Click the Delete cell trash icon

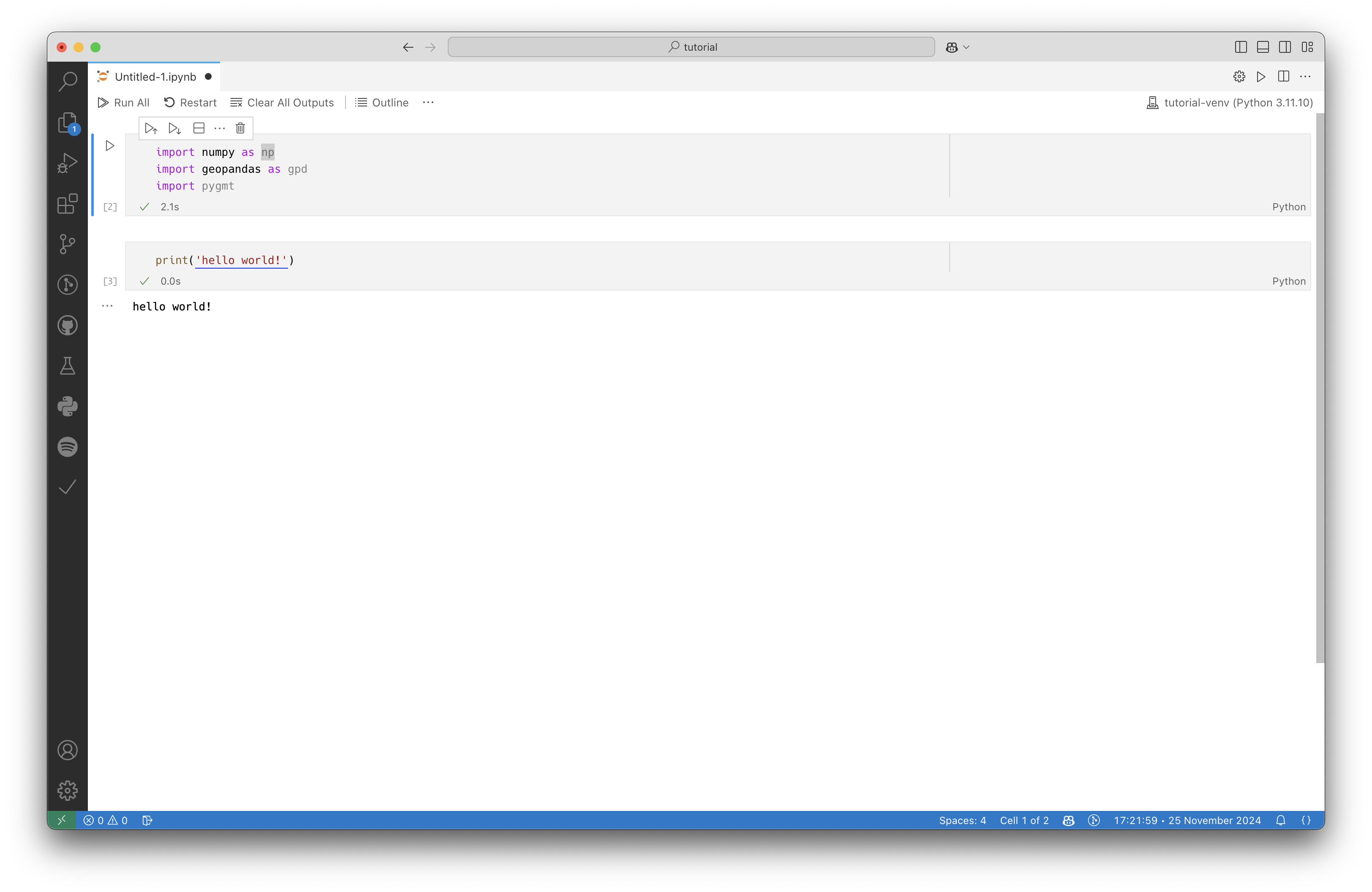[240, 128]
